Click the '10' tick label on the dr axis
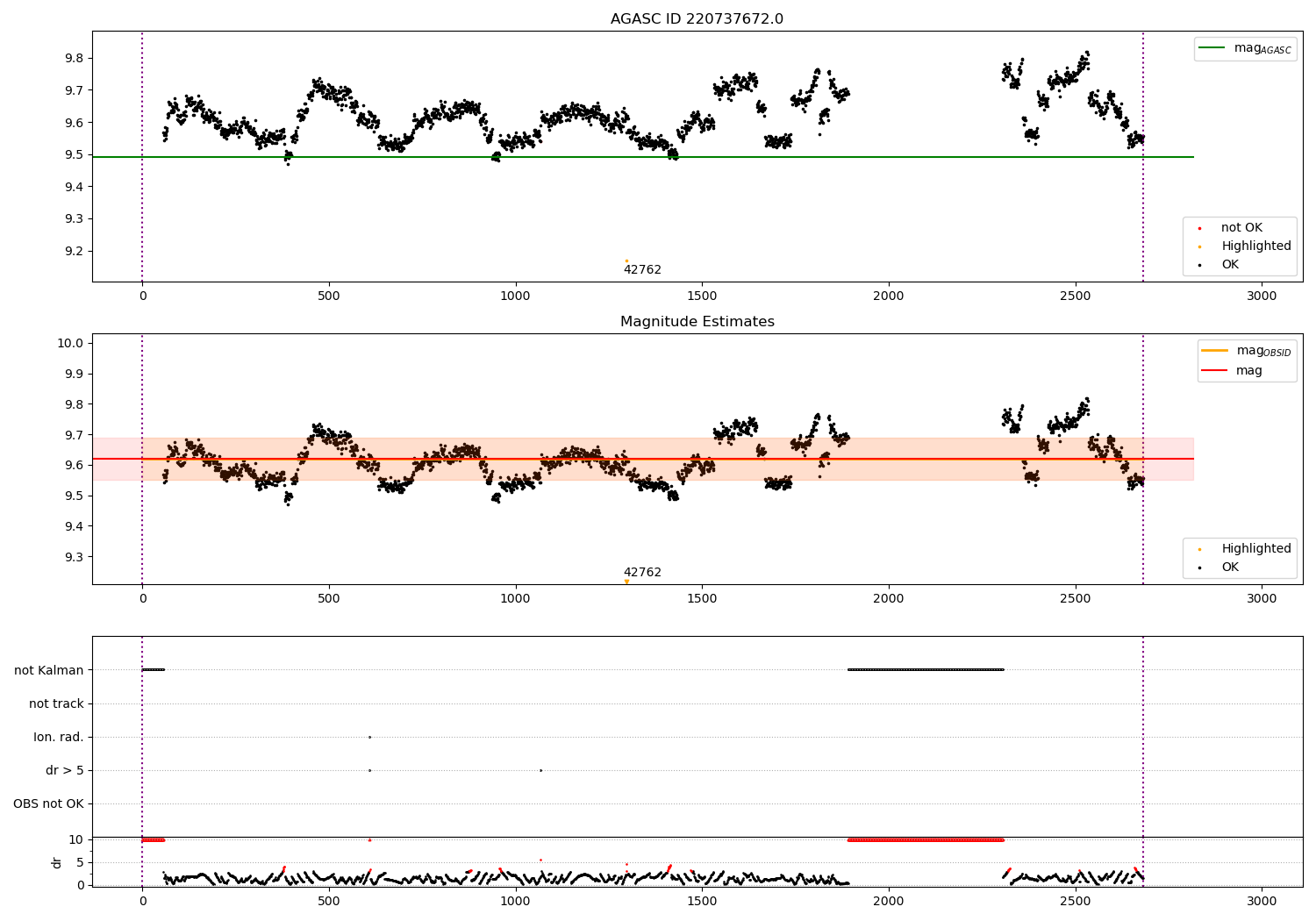1316x921 pixels. click(x=76, y=839)
